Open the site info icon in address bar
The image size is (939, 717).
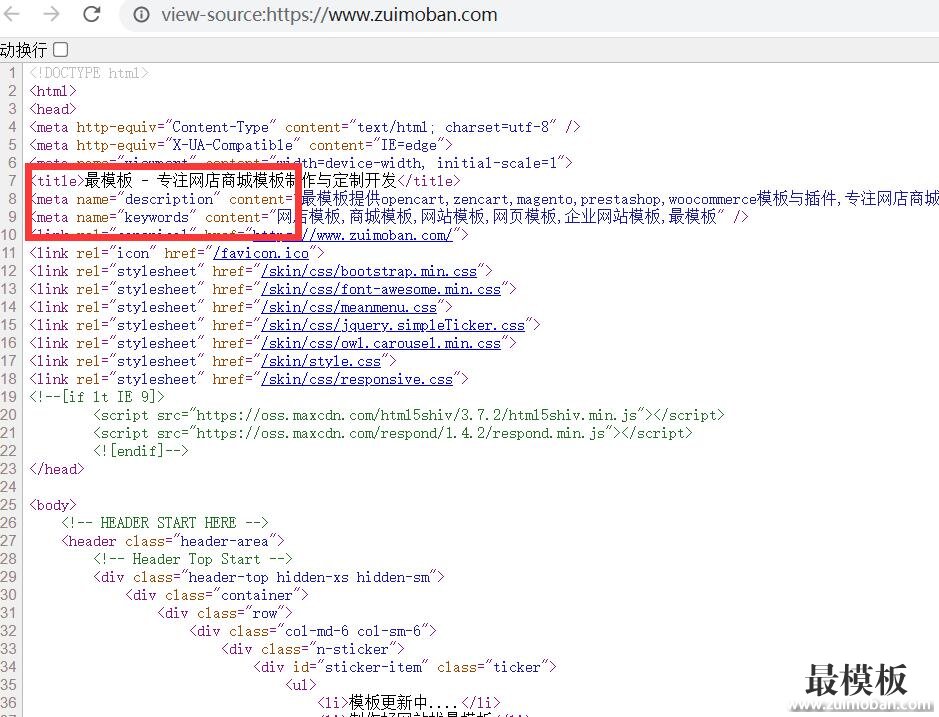141,14
